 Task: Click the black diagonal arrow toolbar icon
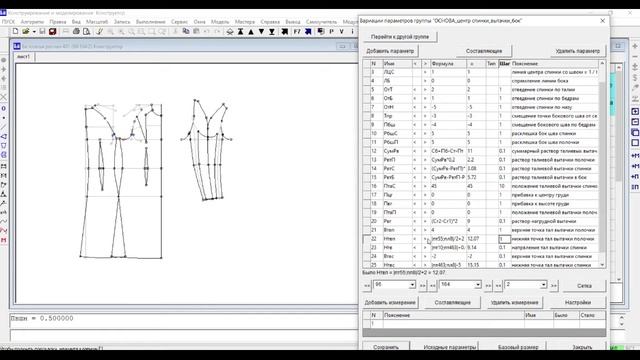click(x=285, y=31)
